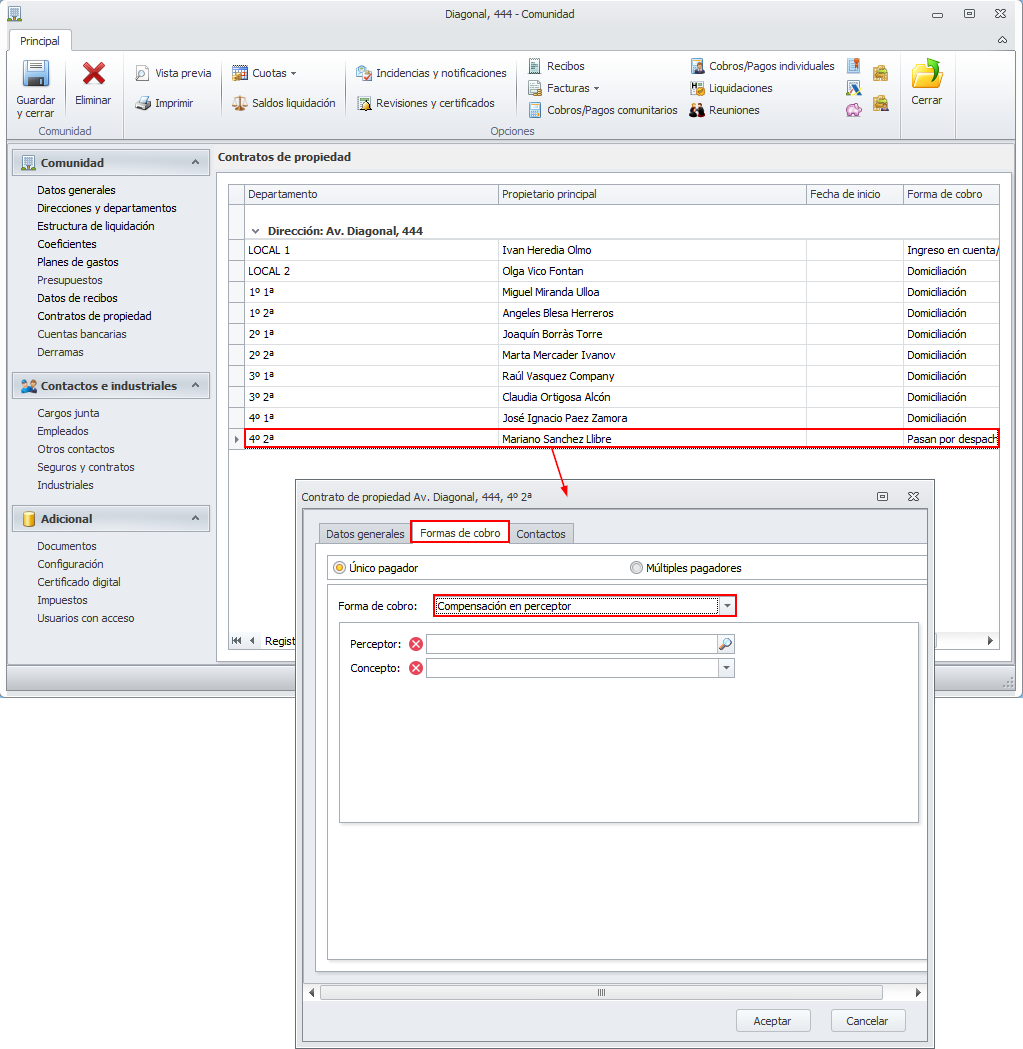Image resolution: width=1023 pixels, height=1049 pixels.
Task: Switch to the Formas de cobro tab
Action: pos(460,533)
